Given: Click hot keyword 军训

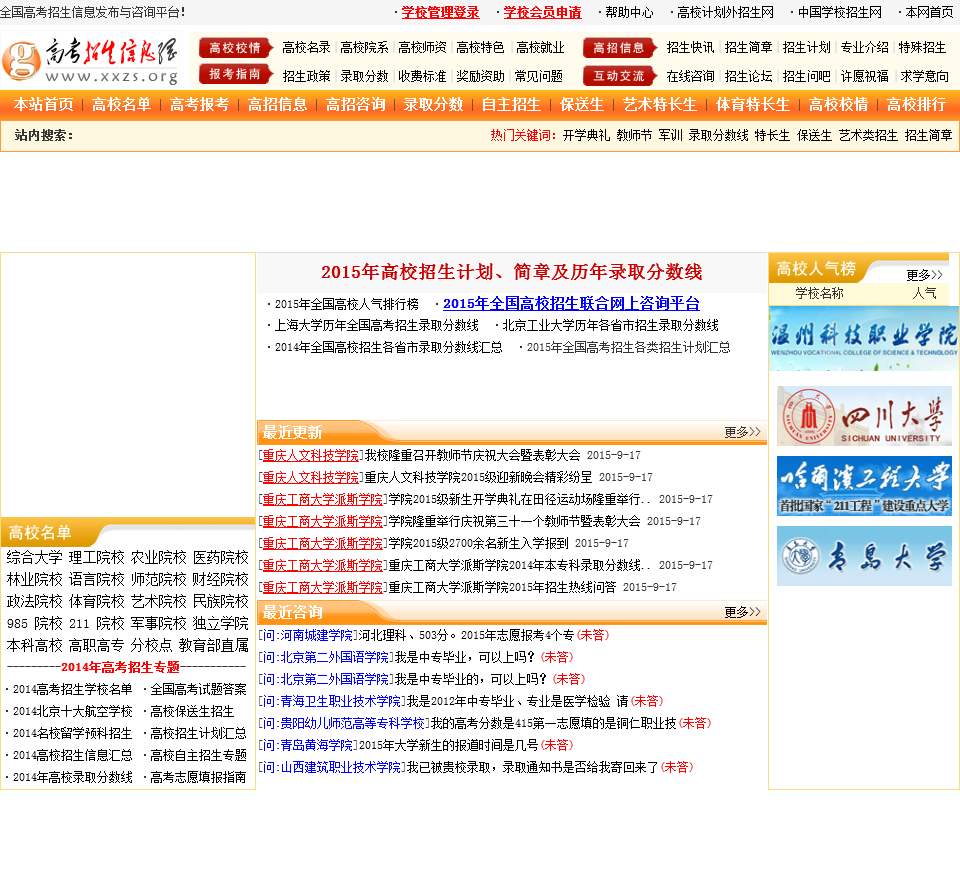Looking at the screenshot, I should 670,135.
